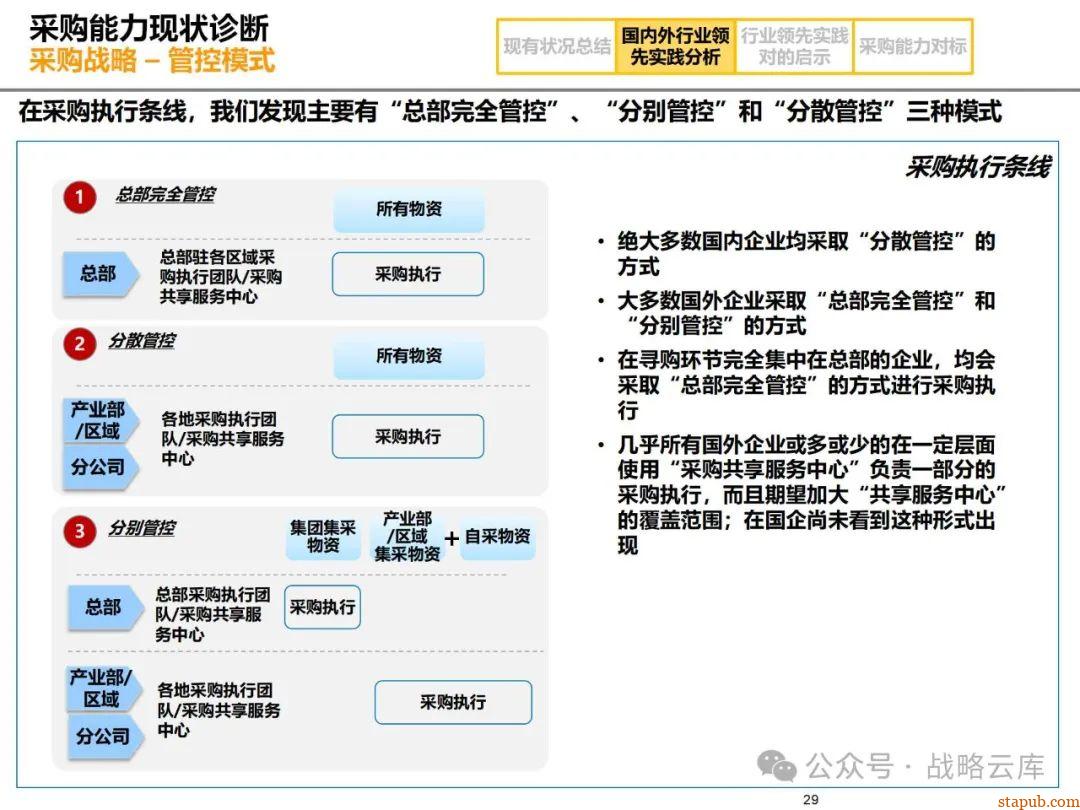1080x810 pixels.
Task: Click the slide title 采购能力现状诊断
Action: 149,29
